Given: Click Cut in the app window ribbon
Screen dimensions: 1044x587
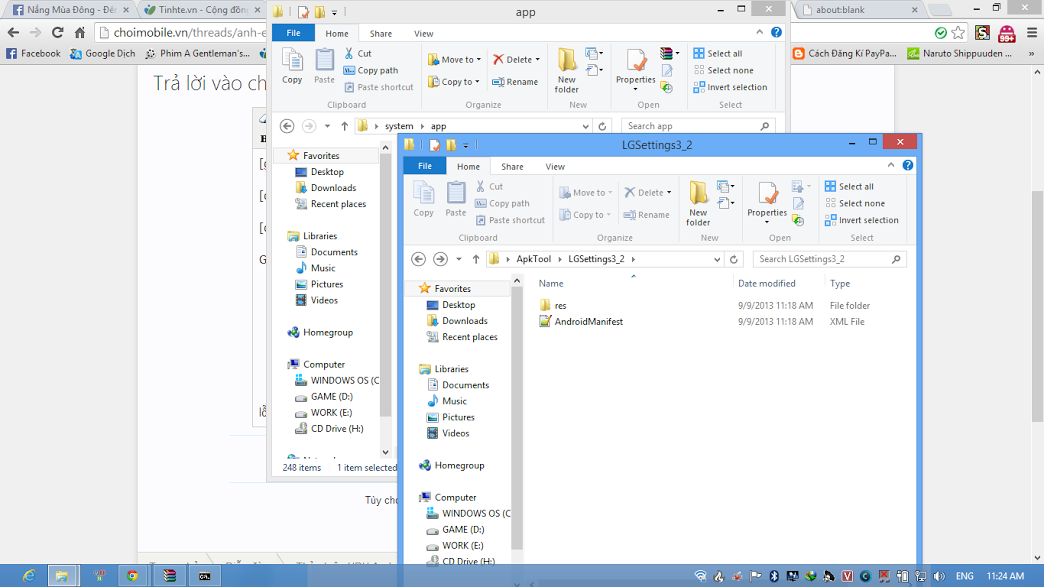Looking at the screenshot, I should [358, 53].
